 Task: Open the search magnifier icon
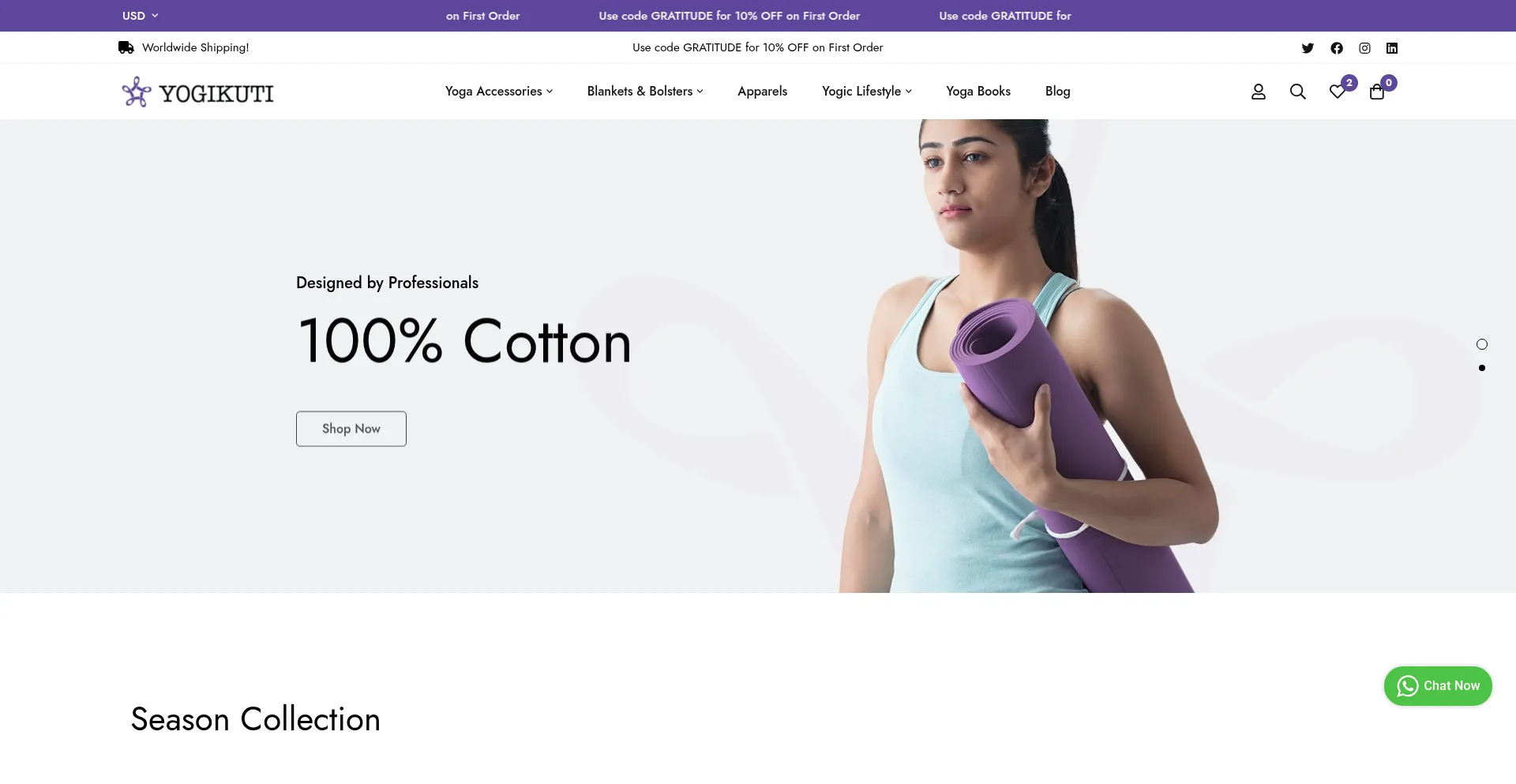(1298, 92)
